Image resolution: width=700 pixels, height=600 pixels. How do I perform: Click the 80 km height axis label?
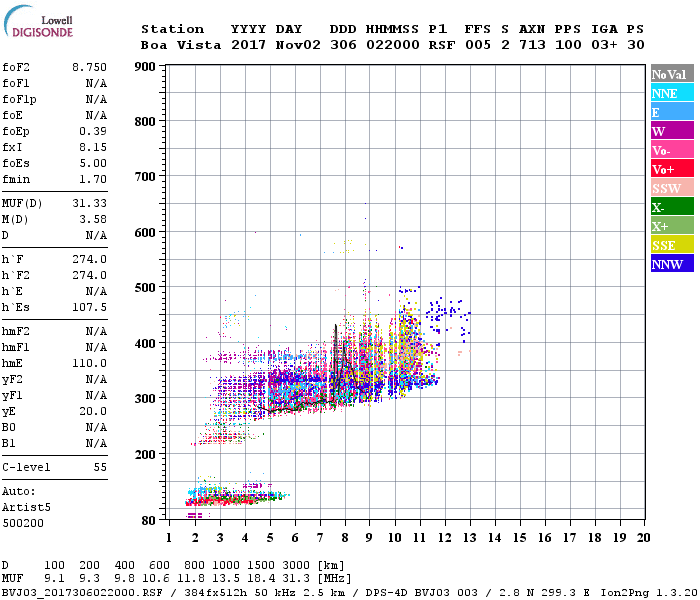point(149,521)
